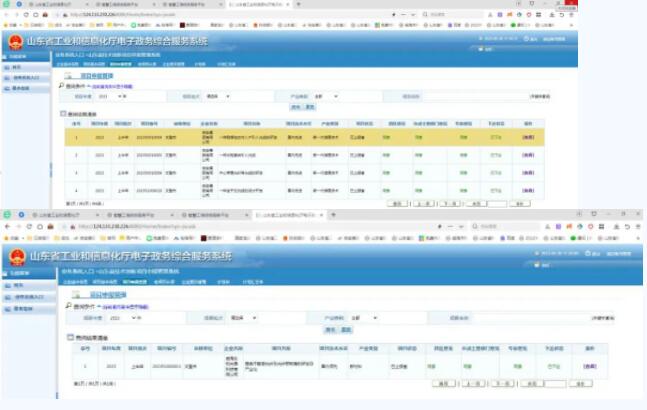Reload the page in the single-result browser window
This screenshot has height=410, width=647.
click(x=29, y=226)
